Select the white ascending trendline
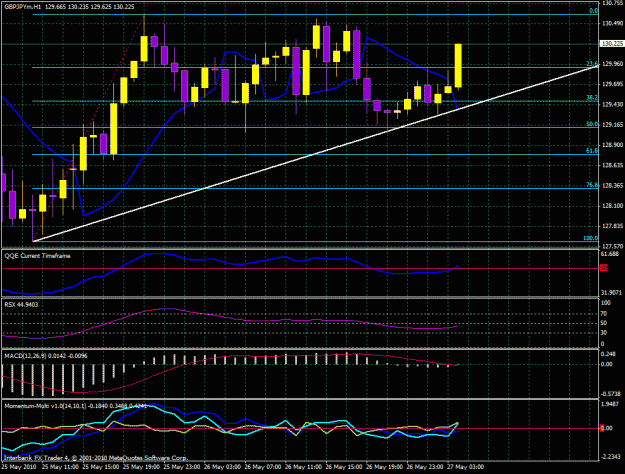Image resolution: width=625 pixels, height=474 pixels. coord(315,154)
